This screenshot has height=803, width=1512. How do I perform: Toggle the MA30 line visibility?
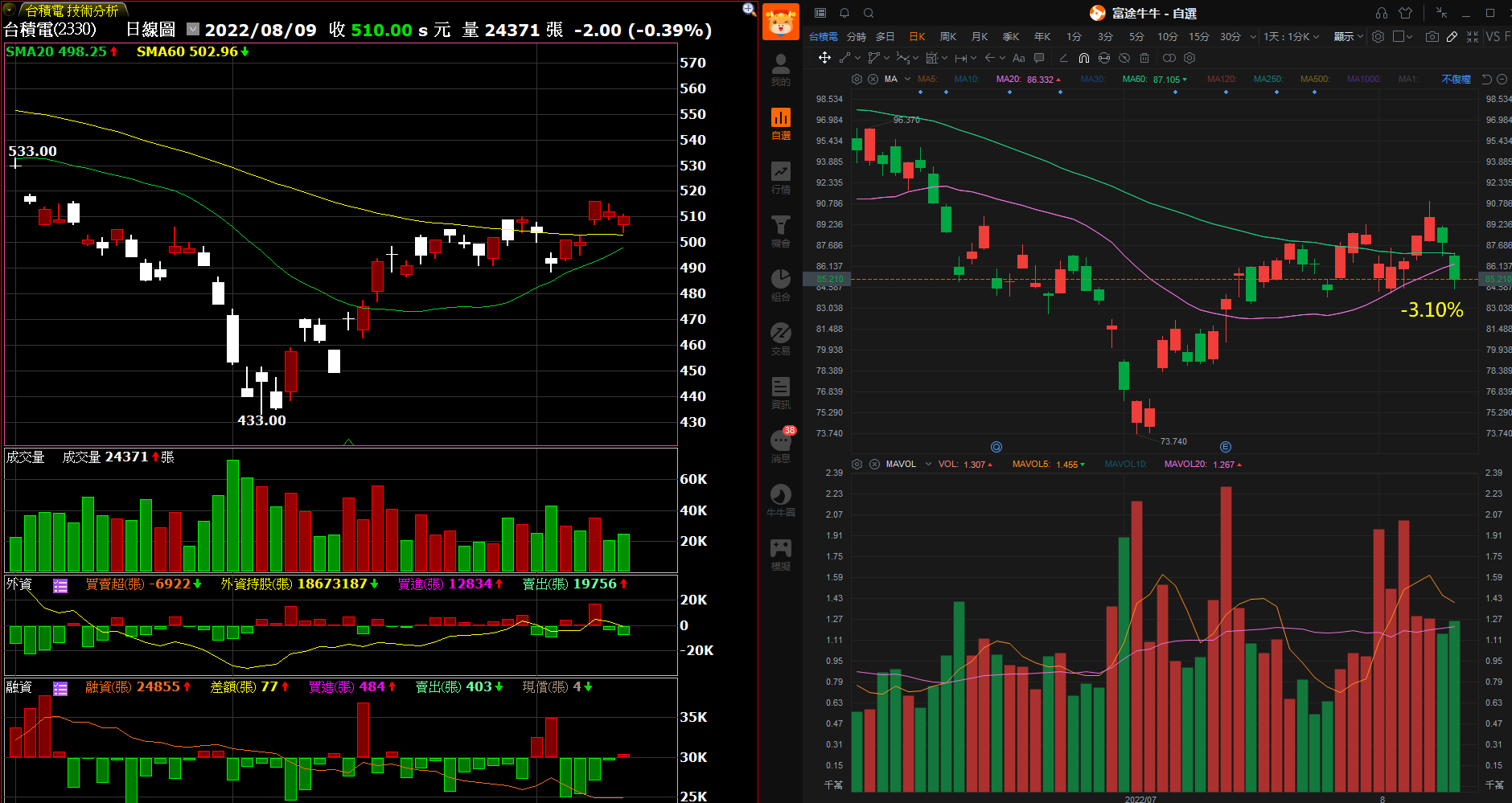pyautogui.click(x=1093, y=79)
